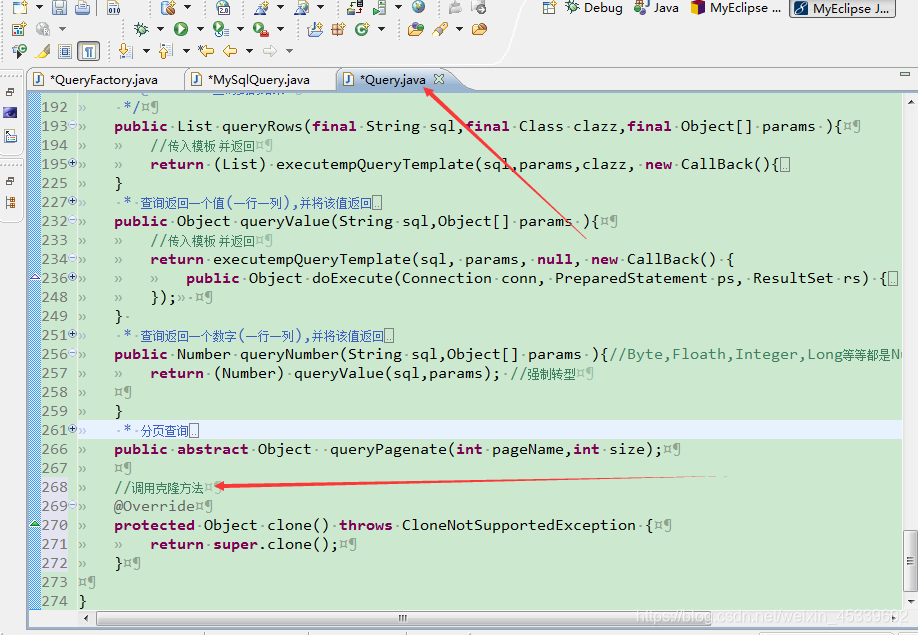Expand the folded comment at line 261

tap(73, 429)
